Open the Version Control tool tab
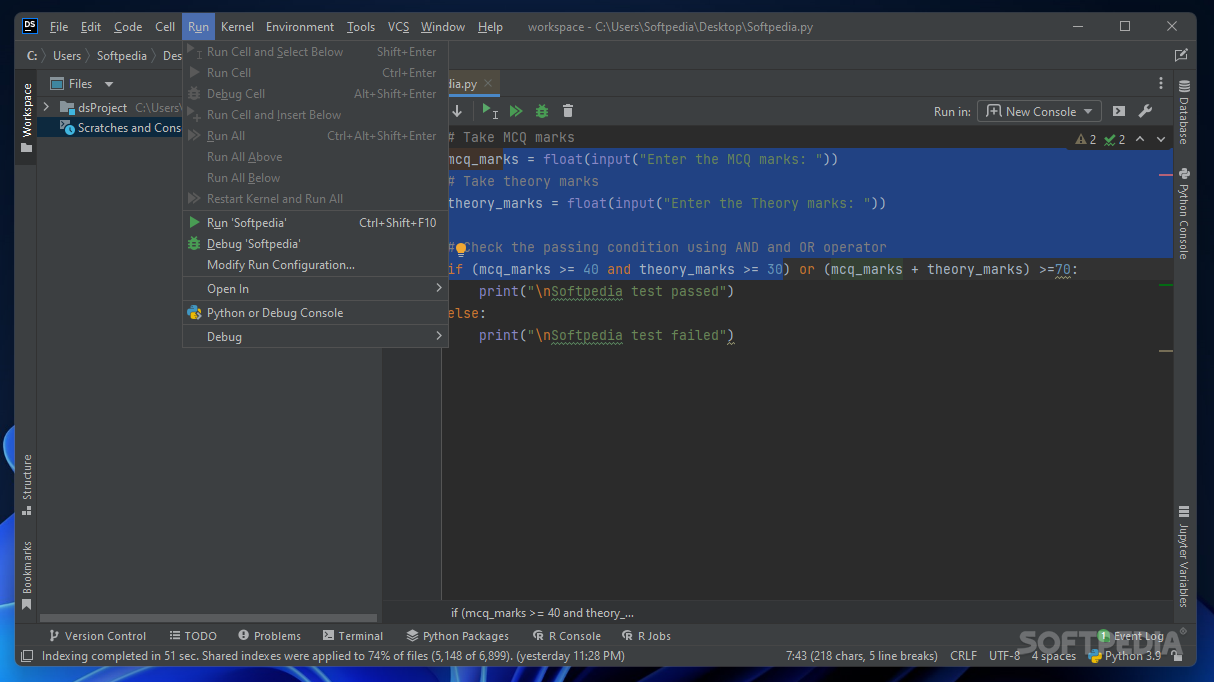 96,636
